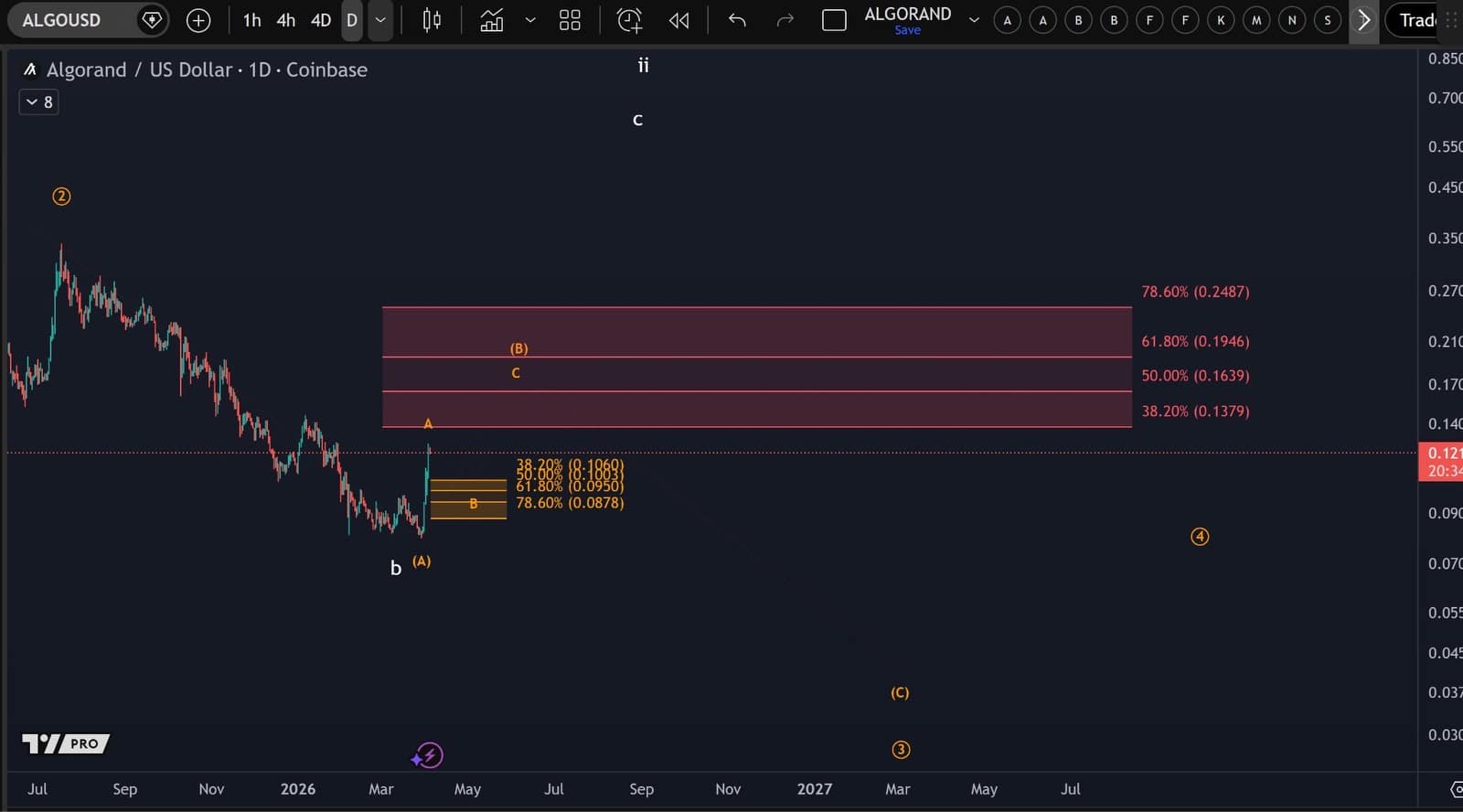Open the Indicators chart icon
The height and width of the screenshot is (812, 1463).
(x=492, y=20)
